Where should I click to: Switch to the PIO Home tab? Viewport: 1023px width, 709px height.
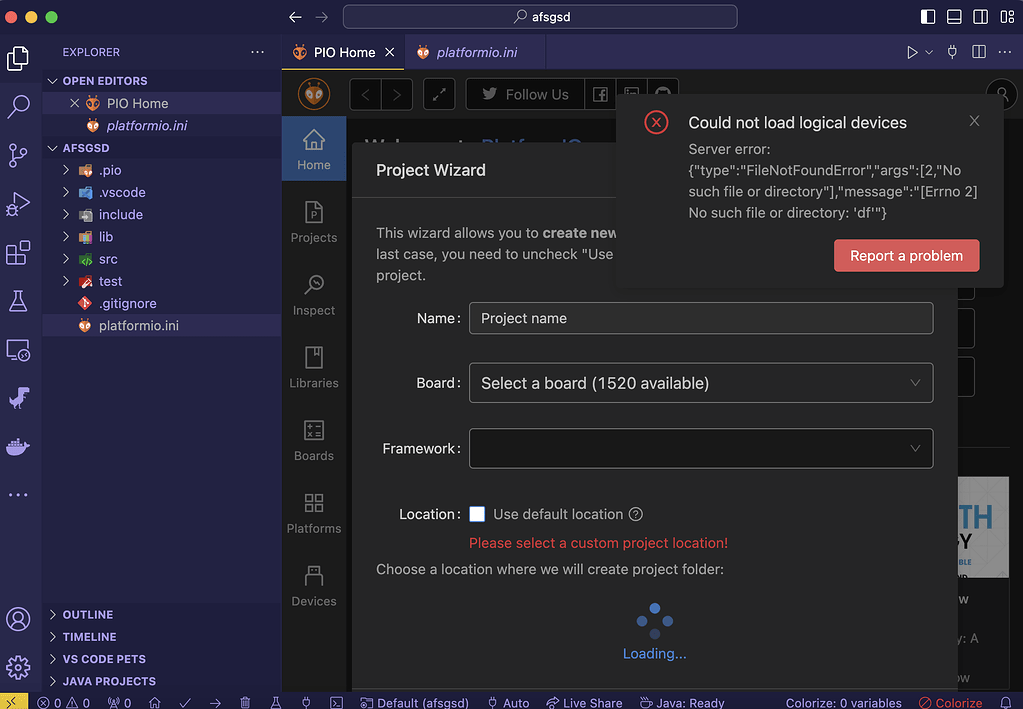click(x=344, y=52)
